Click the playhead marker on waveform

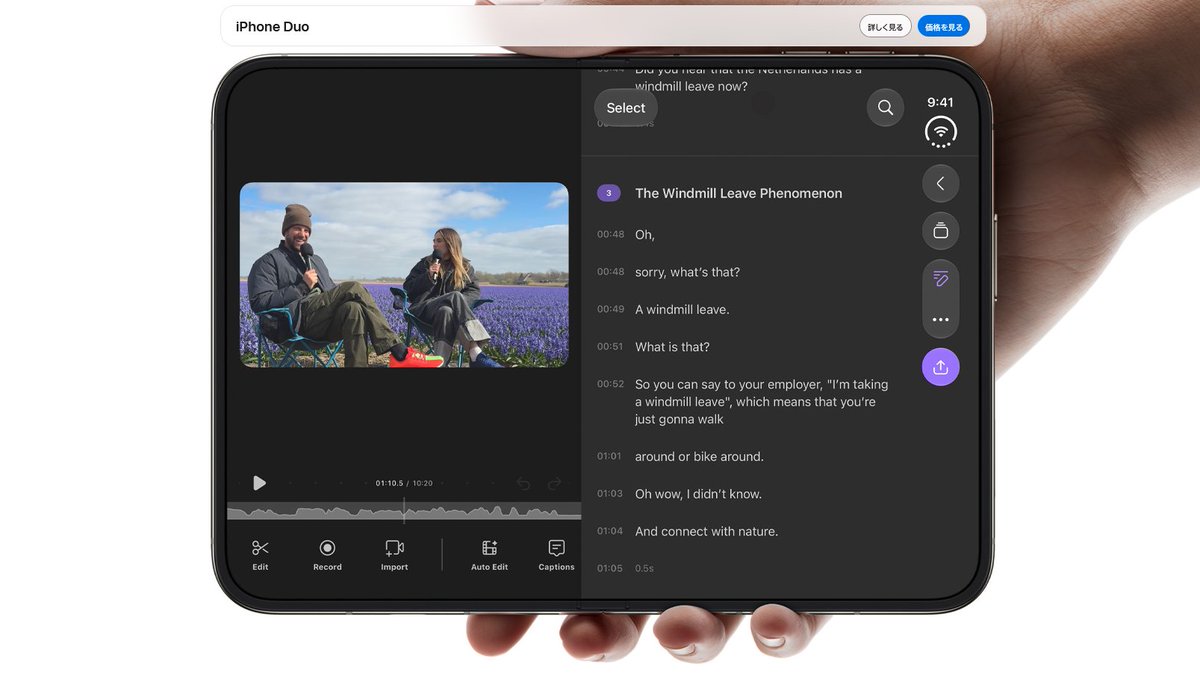404,510
